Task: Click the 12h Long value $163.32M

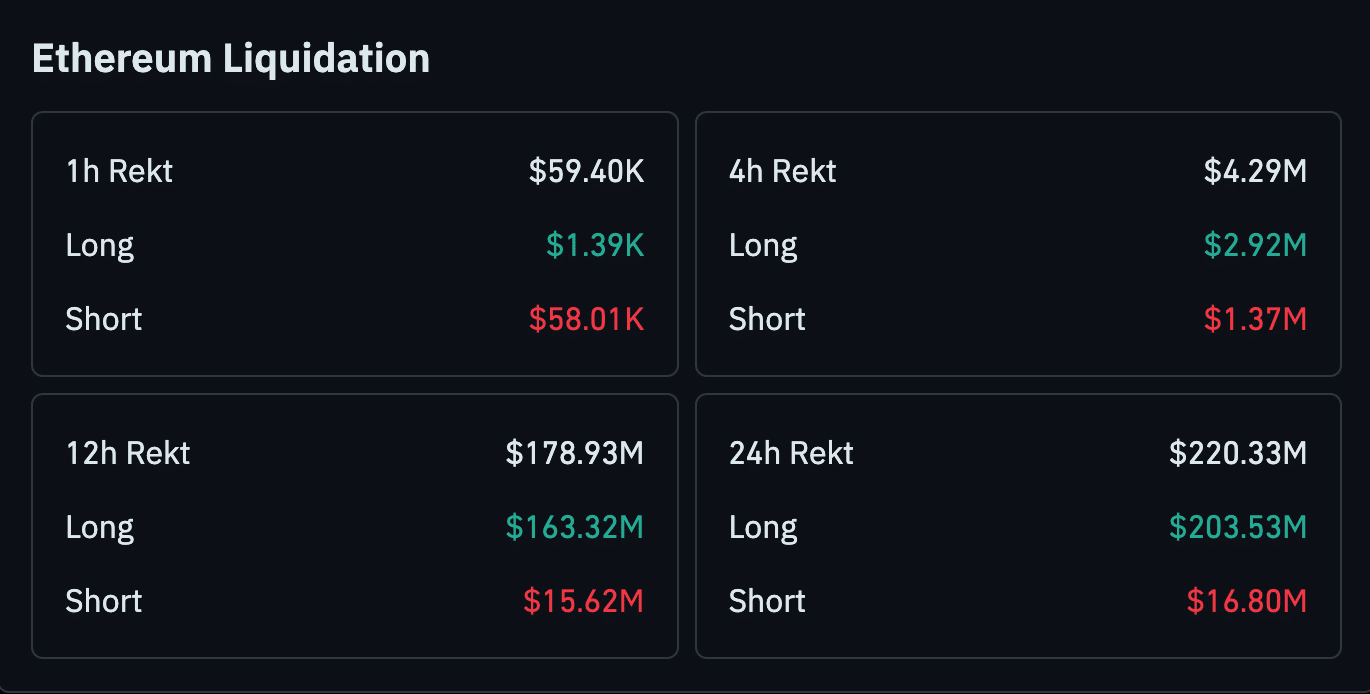Action: [x=574, y=527]
